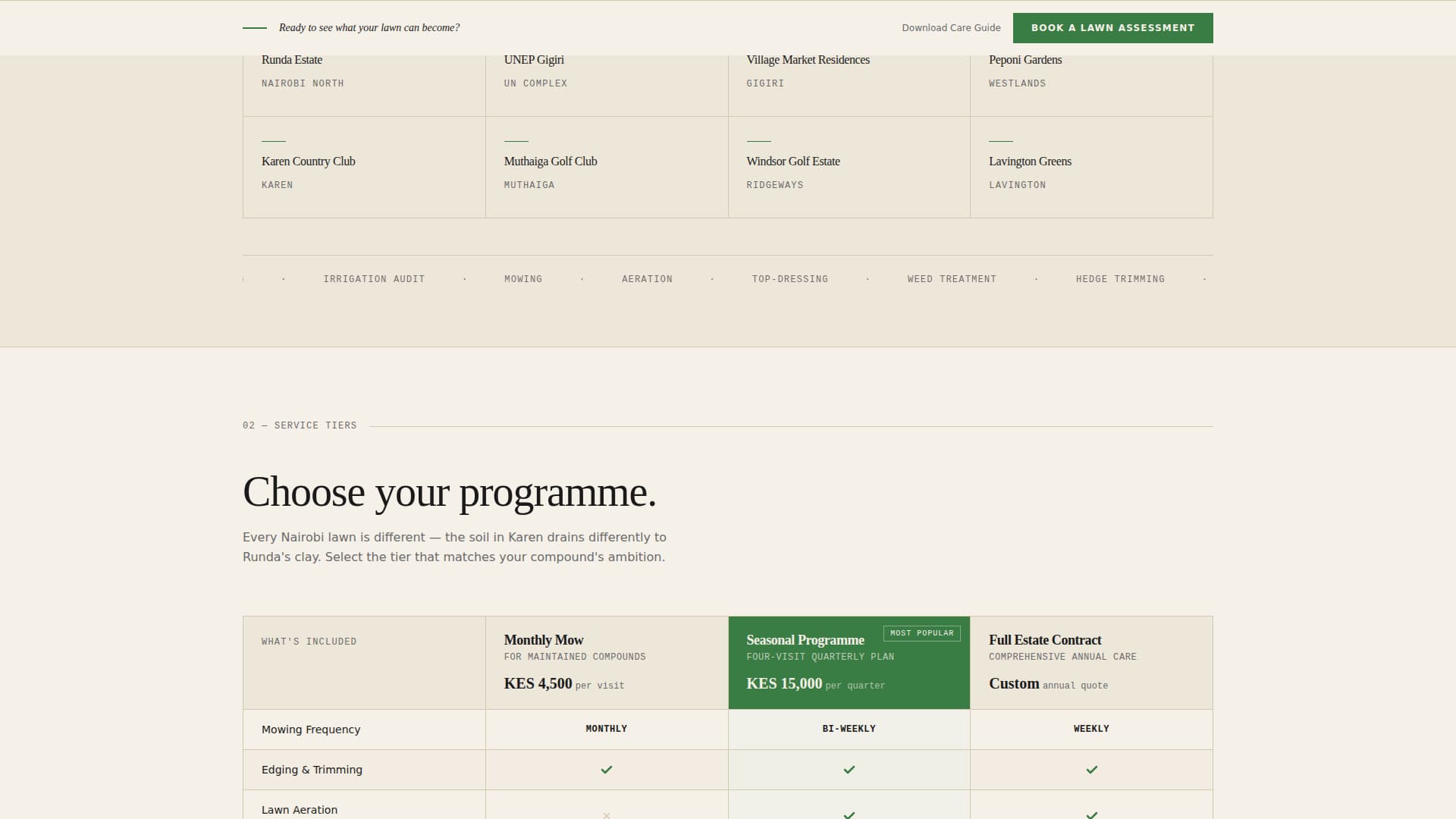Screen dimensions: 1456x819
Task: Click Ready to see what your lawn tagline
Action: click(x=369, y=28)
